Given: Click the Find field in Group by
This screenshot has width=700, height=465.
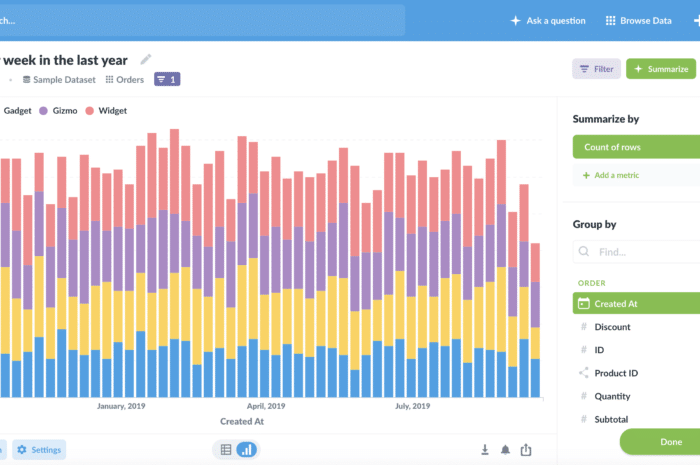Looking at the screenshot, I should [x=640, y=253].
